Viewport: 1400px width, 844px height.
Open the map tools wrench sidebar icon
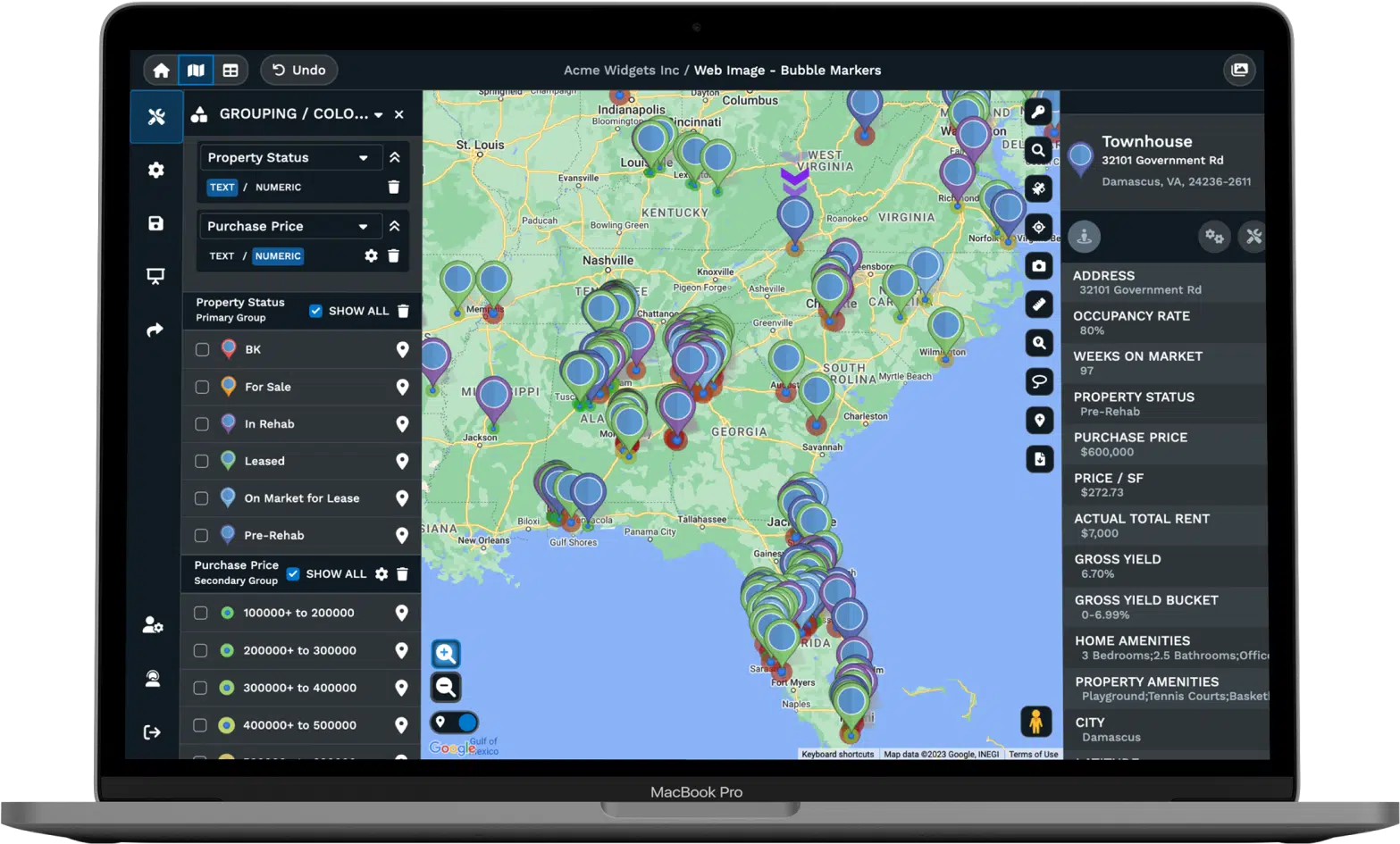[x=156, y=117]
